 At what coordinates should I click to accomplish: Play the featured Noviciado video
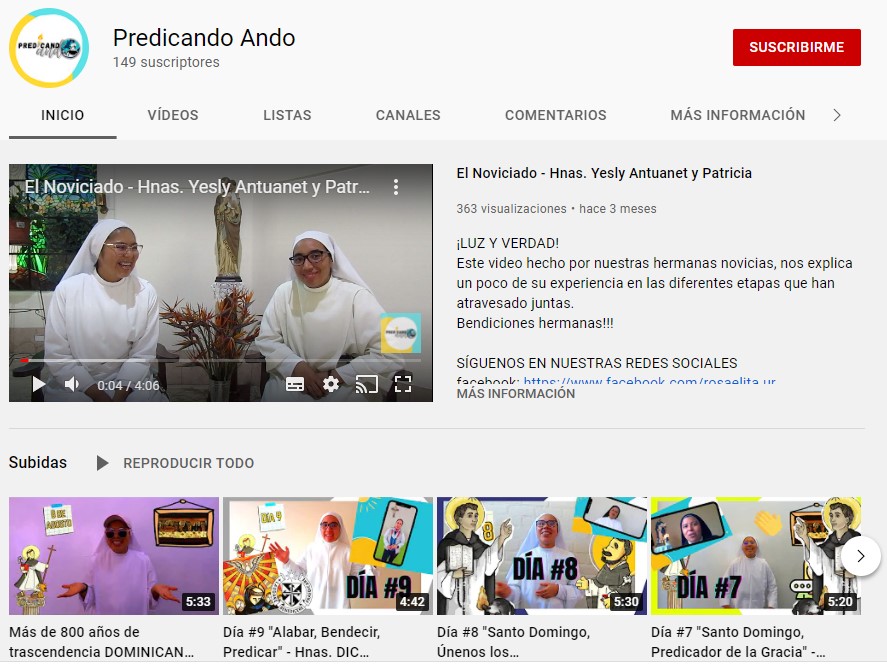click(x=39, y=384)
